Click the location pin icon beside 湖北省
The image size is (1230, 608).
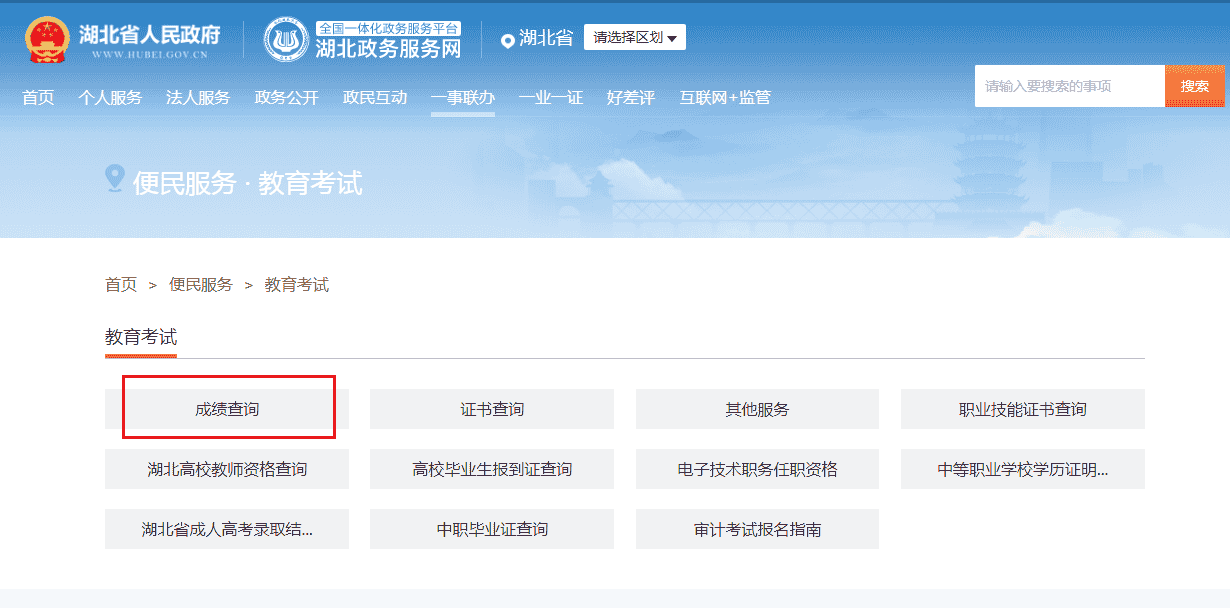[x=507, y=40]
